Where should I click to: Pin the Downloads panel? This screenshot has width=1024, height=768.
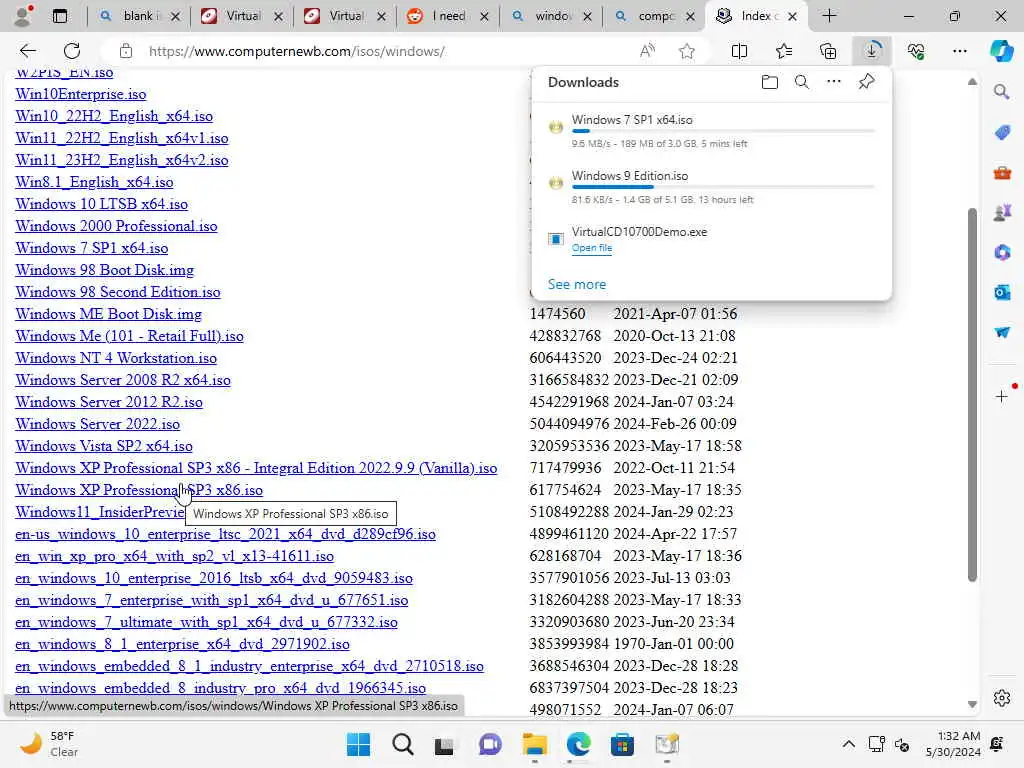pos(867,82)
